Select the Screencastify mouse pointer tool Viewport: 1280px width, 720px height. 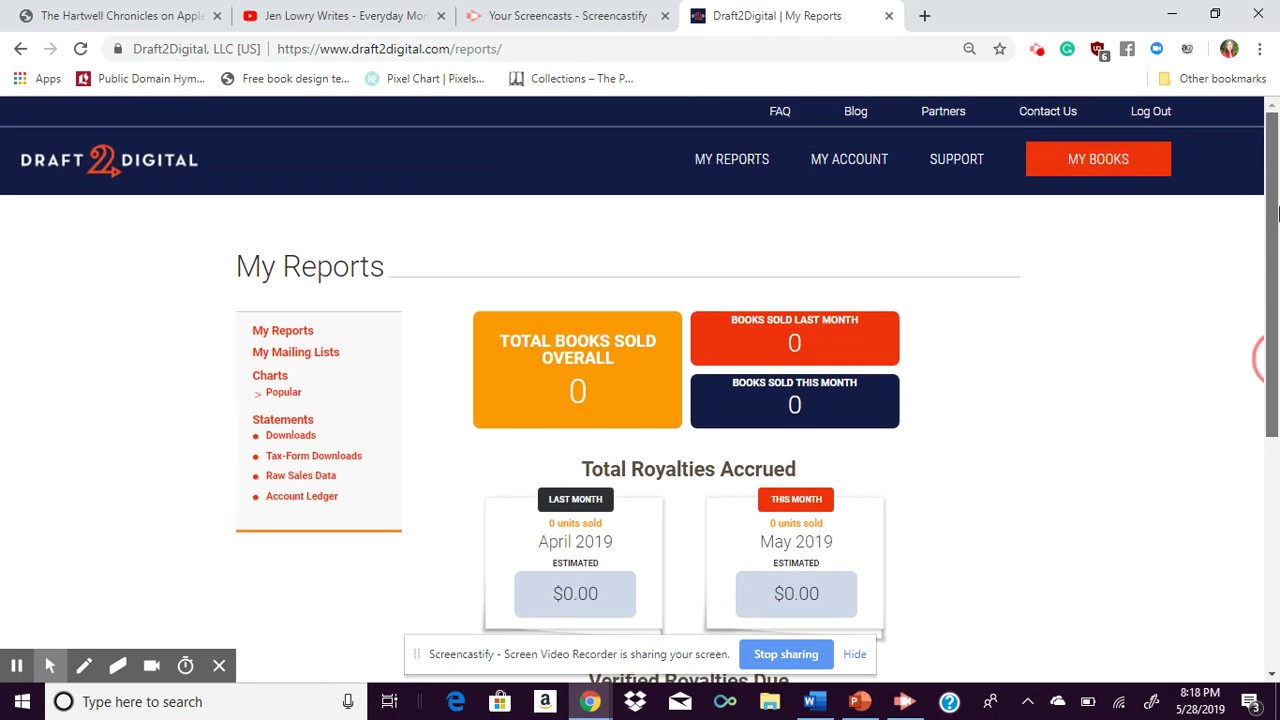pyautogui.click(x=50, y=666)
